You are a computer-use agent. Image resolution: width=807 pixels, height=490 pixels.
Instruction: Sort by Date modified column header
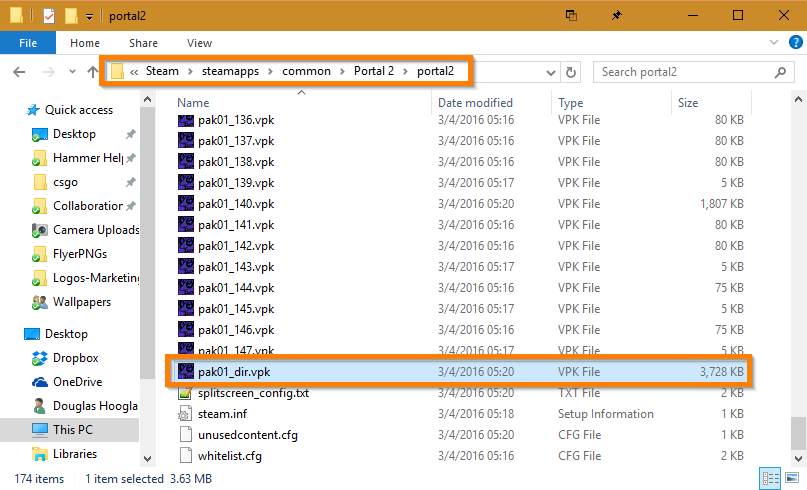(x=476, y=103)
